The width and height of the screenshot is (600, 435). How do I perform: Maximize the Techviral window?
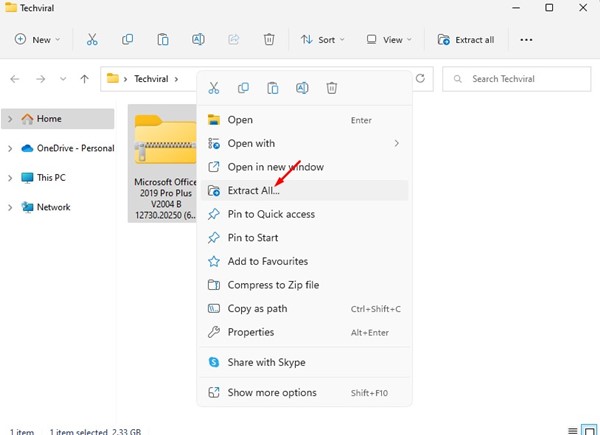[x=549, y=8]
